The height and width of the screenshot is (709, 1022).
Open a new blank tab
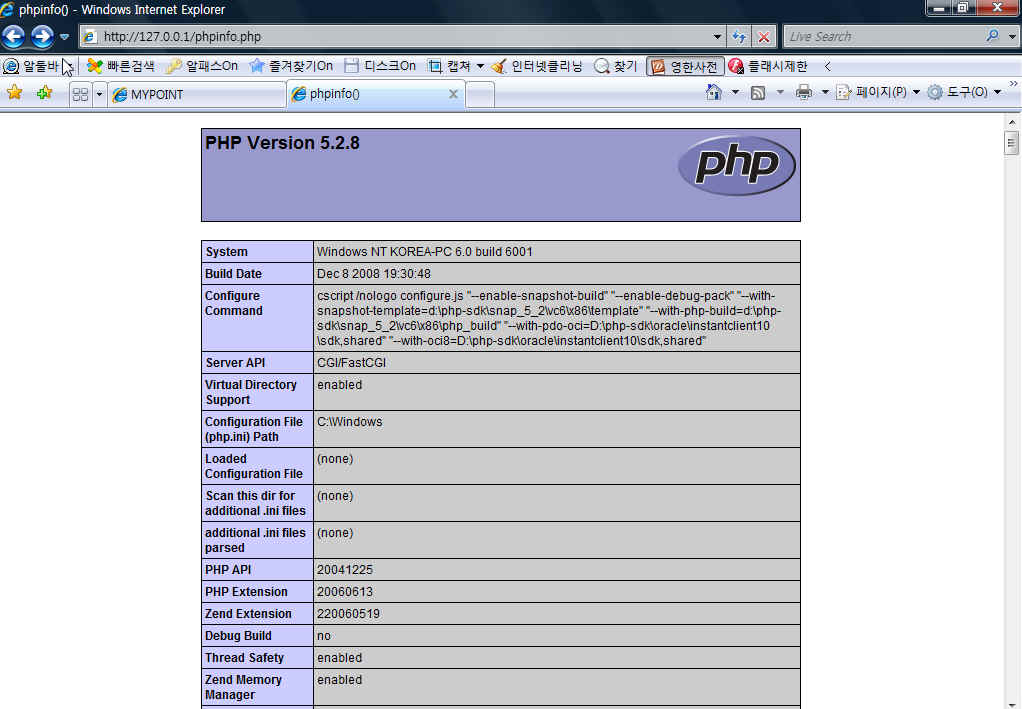coord(480,94)
